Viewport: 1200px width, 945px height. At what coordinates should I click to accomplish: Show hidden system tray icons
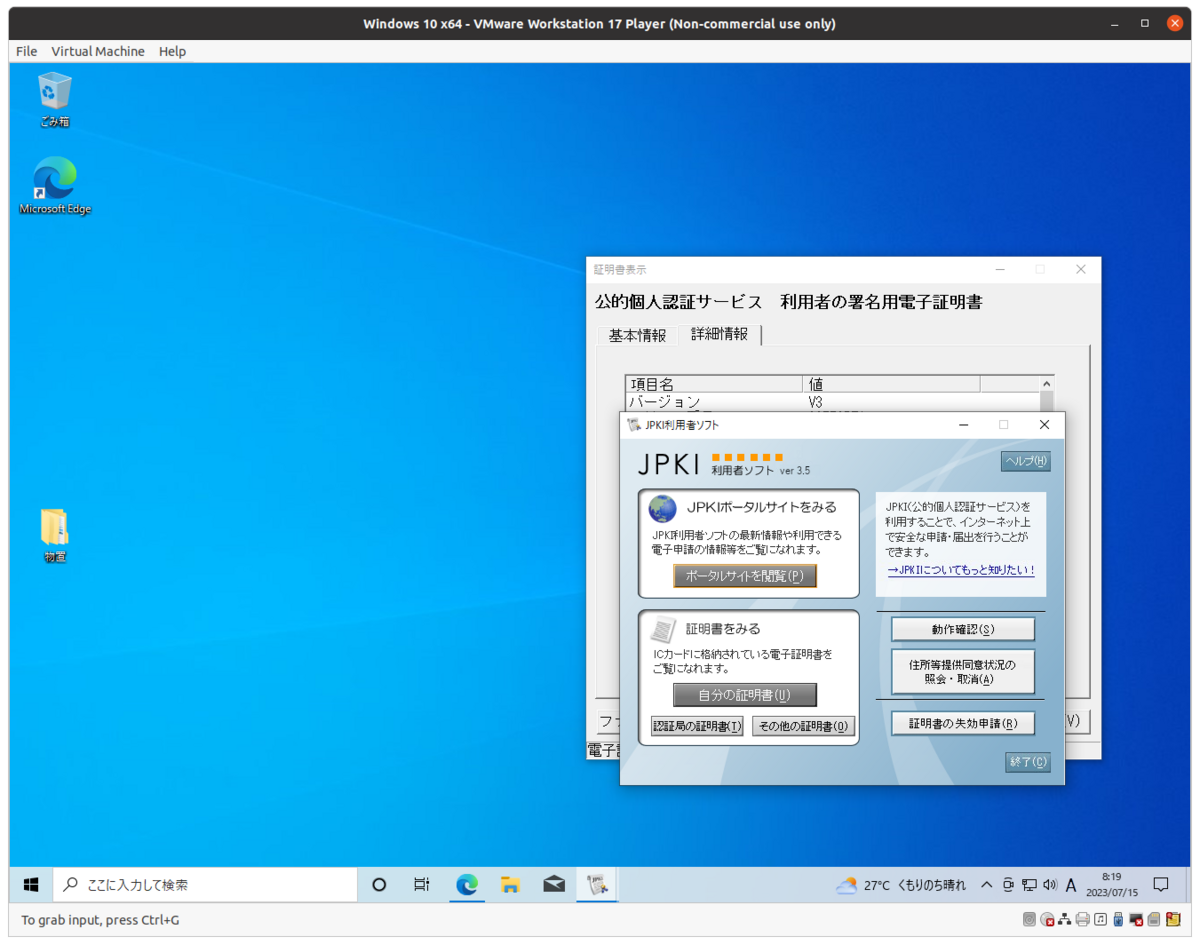[986, 885]
